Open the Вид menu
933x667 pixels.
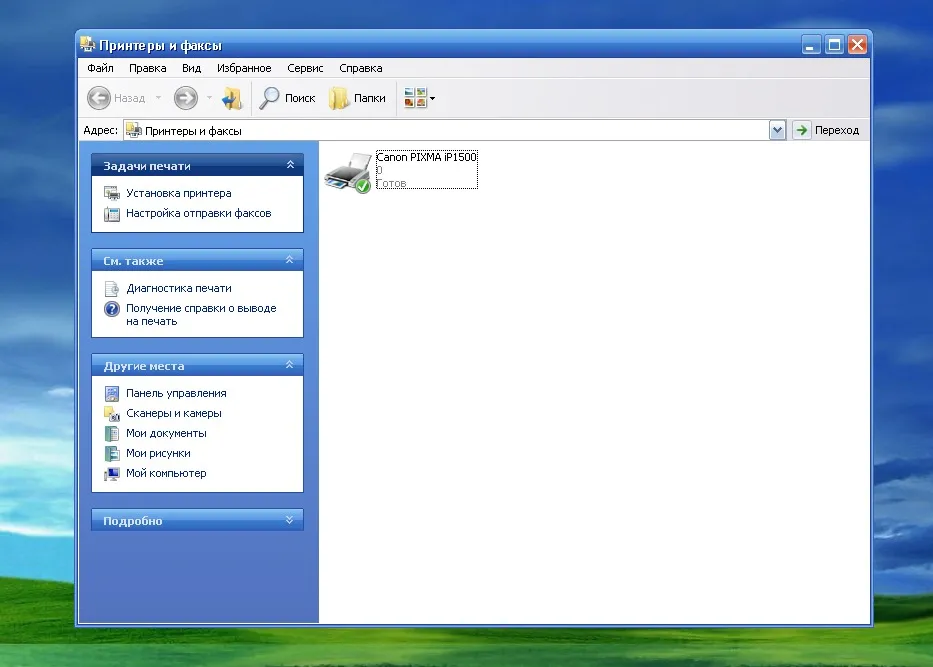192,68
